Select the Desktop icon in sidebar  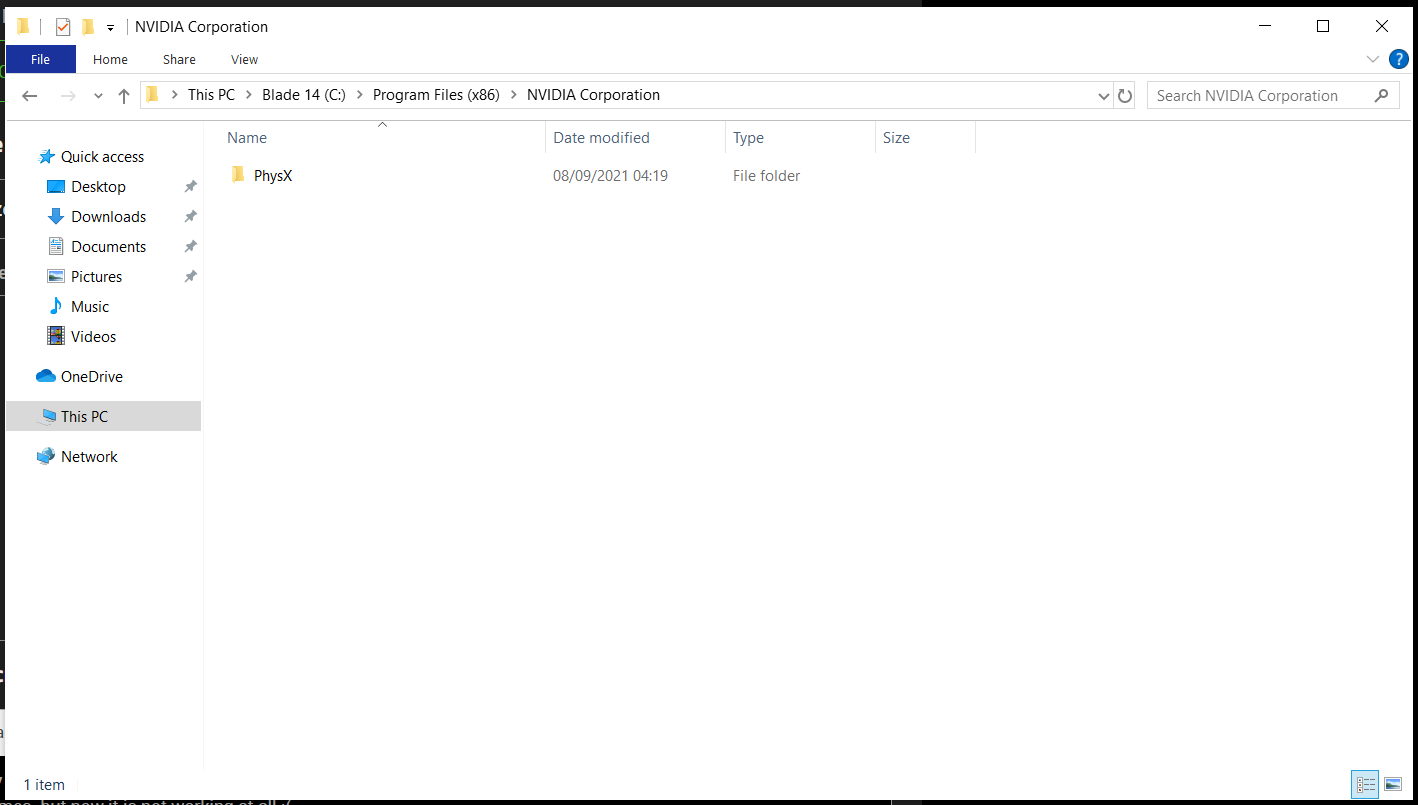56,187
